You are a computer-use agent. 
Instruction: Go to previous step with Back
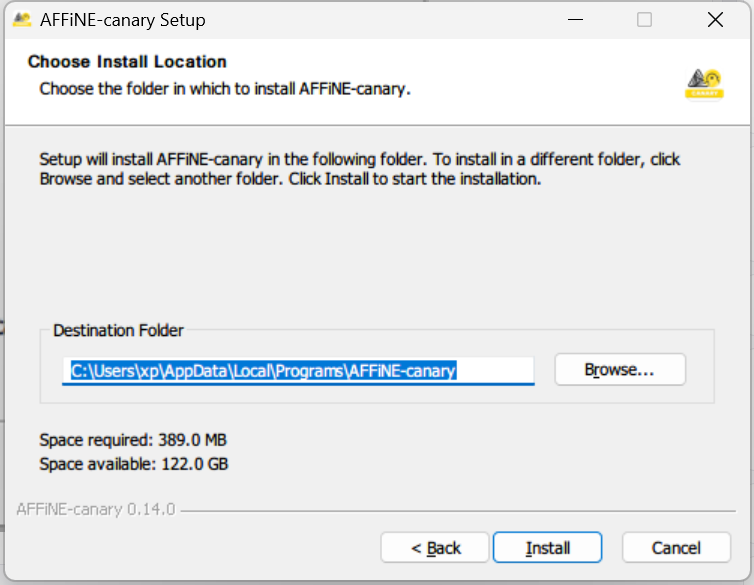point(435,548)
